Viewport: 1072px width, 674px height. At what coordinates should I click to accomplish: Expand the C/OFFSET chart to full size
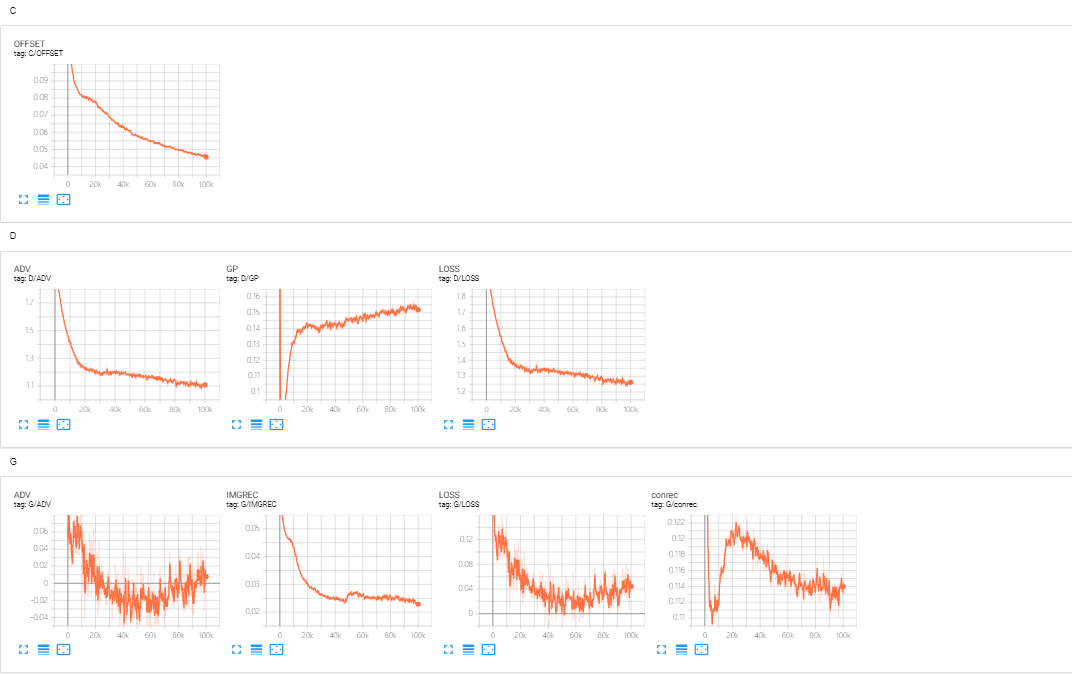coord(23,200)
